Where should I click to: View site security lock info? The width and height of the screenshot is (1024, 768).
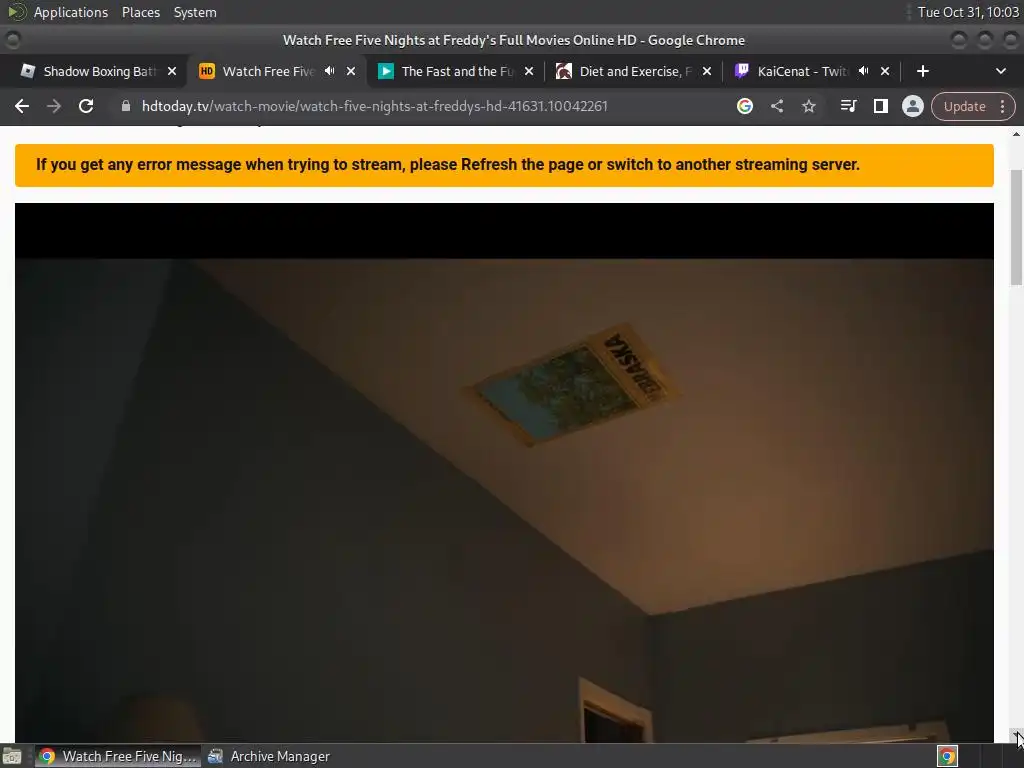tap(126, 106)
